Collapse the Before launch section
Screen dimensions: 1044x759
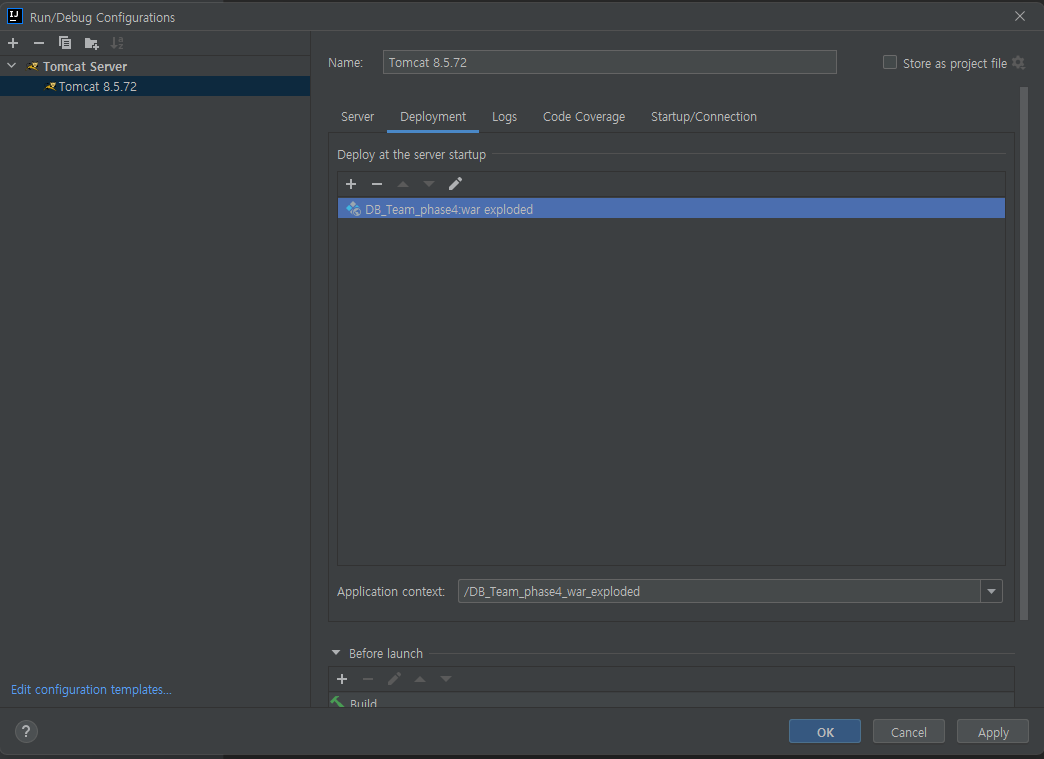[336, 653]
